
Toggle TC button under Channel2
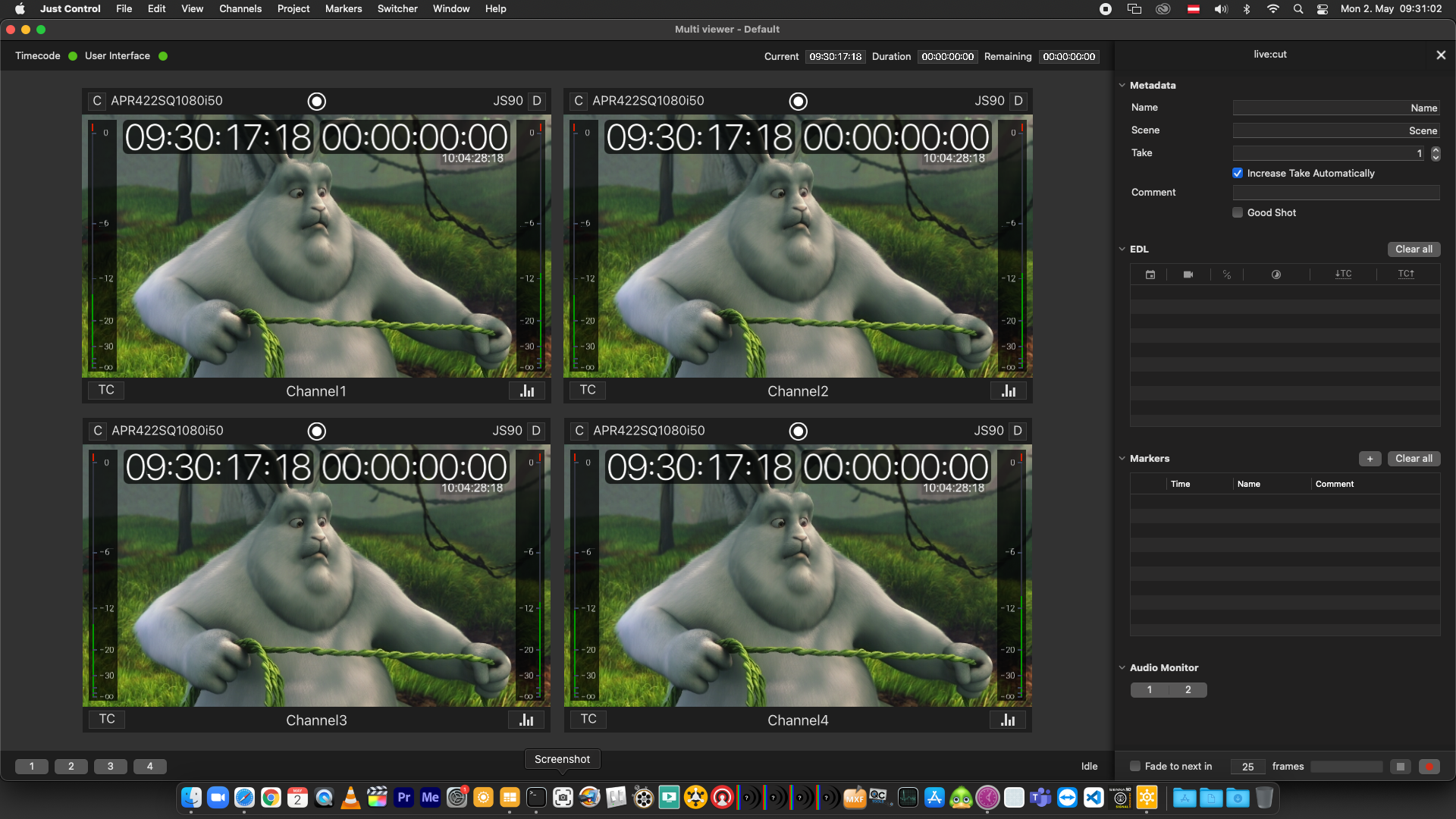click(x=588, y=390)
